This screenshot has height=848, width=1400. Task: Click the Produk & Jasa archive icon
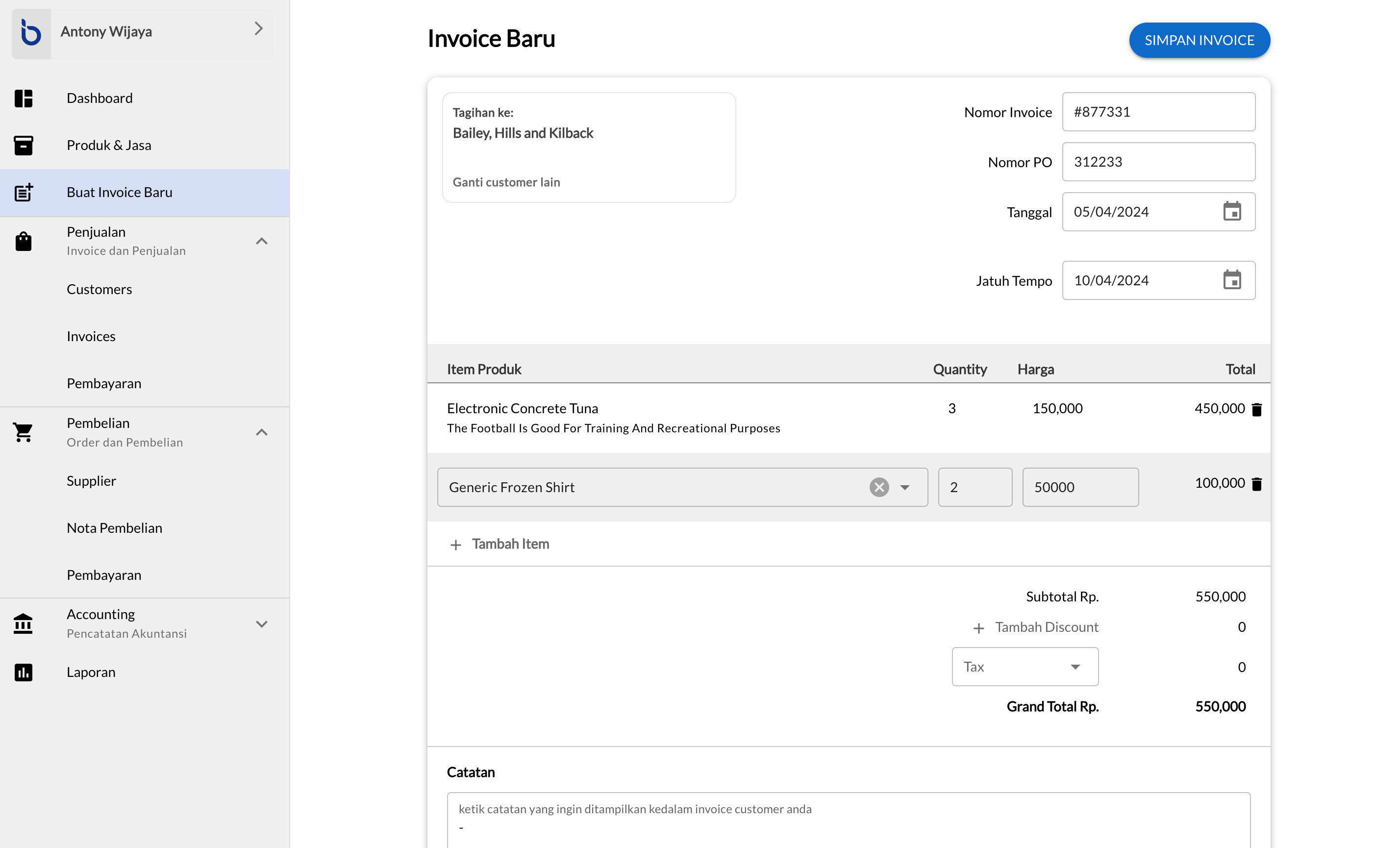point(24,146)
